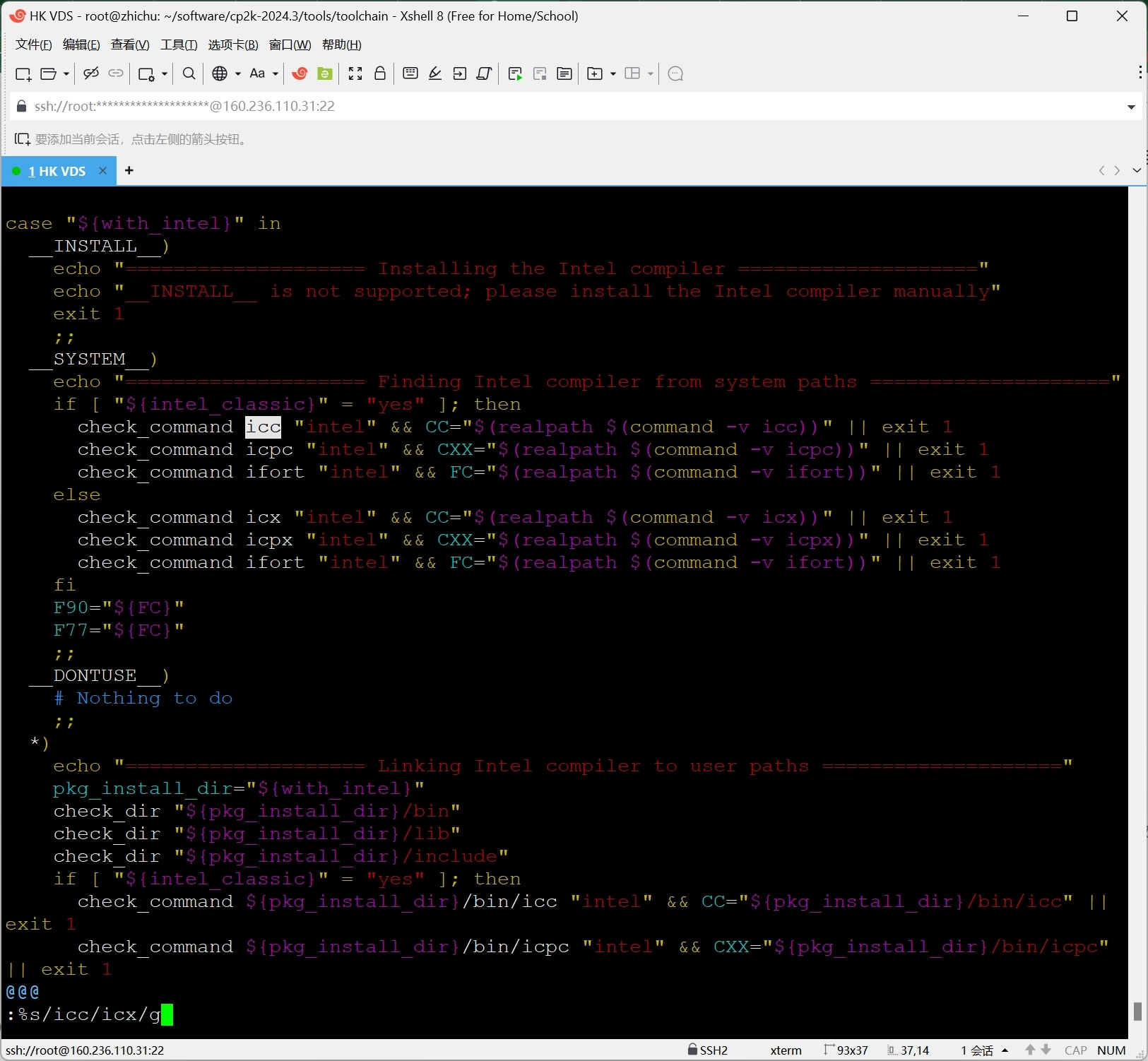Click the Find magnifier icon
Screen dimensions: 1148x1061
[x=189, y=73]
